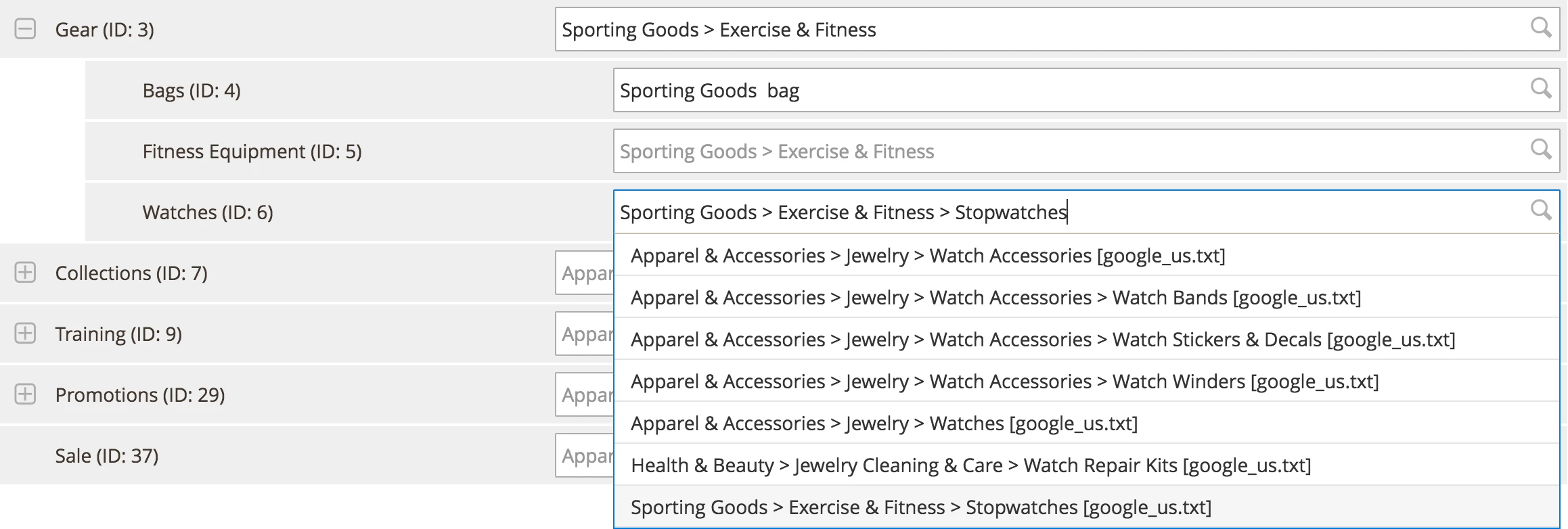This screenshot has height=529, width=1568.
Task: Expand the Training (ID: 9) category
Action: click(25, 333)
